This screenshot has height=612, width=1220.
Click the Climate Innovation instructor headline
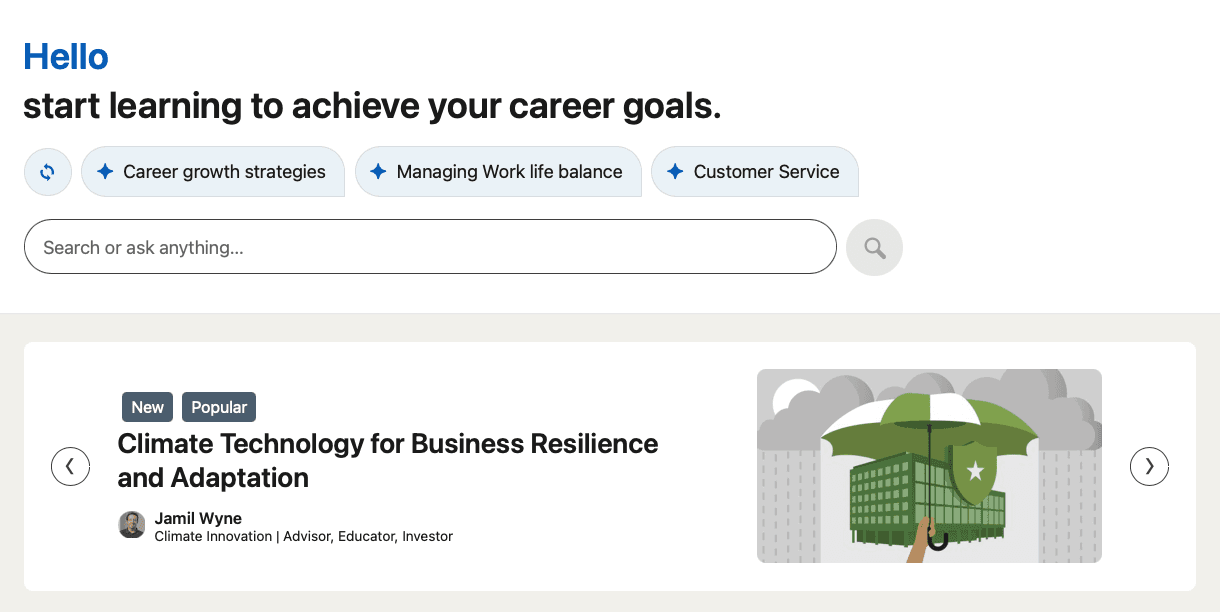point(303,536)
